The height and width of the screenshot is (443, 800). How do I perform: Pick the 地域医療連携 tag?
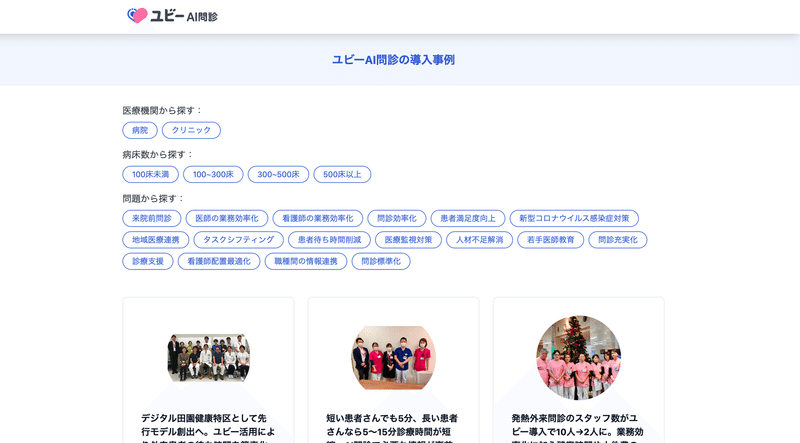(156, 239)
